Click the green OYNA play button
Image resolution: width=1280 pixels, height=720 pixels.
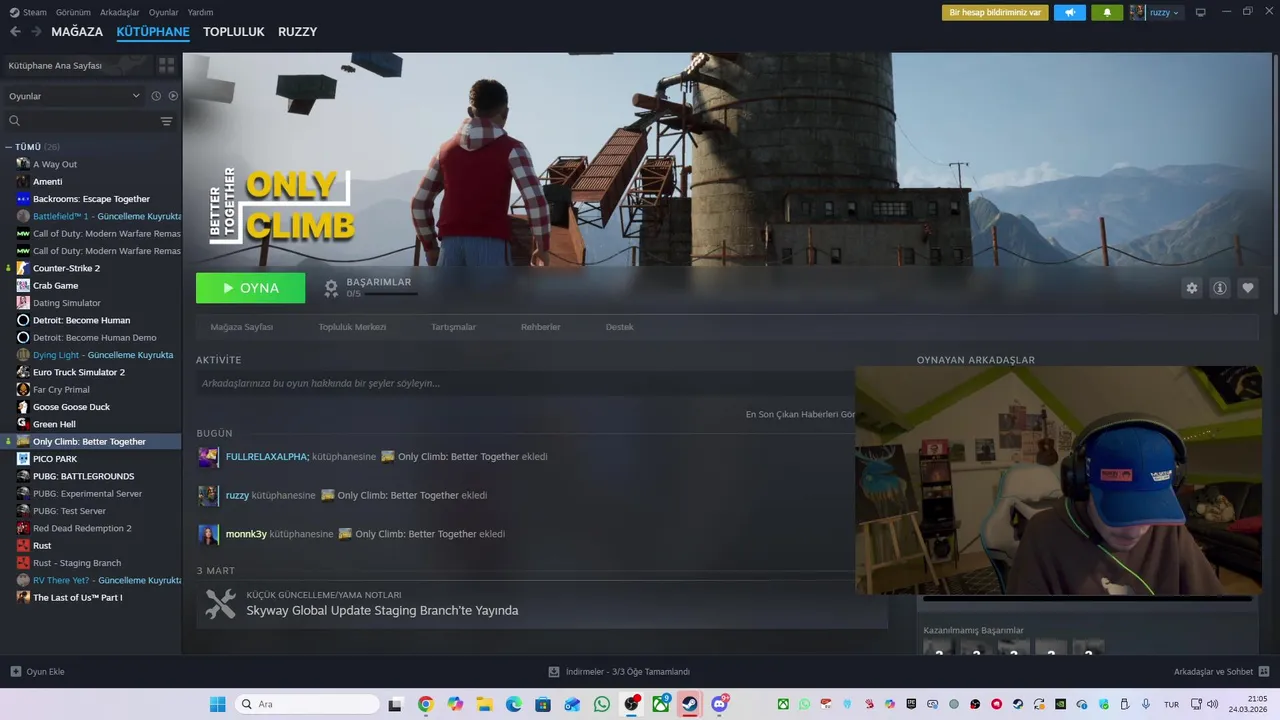click(251, 288)
